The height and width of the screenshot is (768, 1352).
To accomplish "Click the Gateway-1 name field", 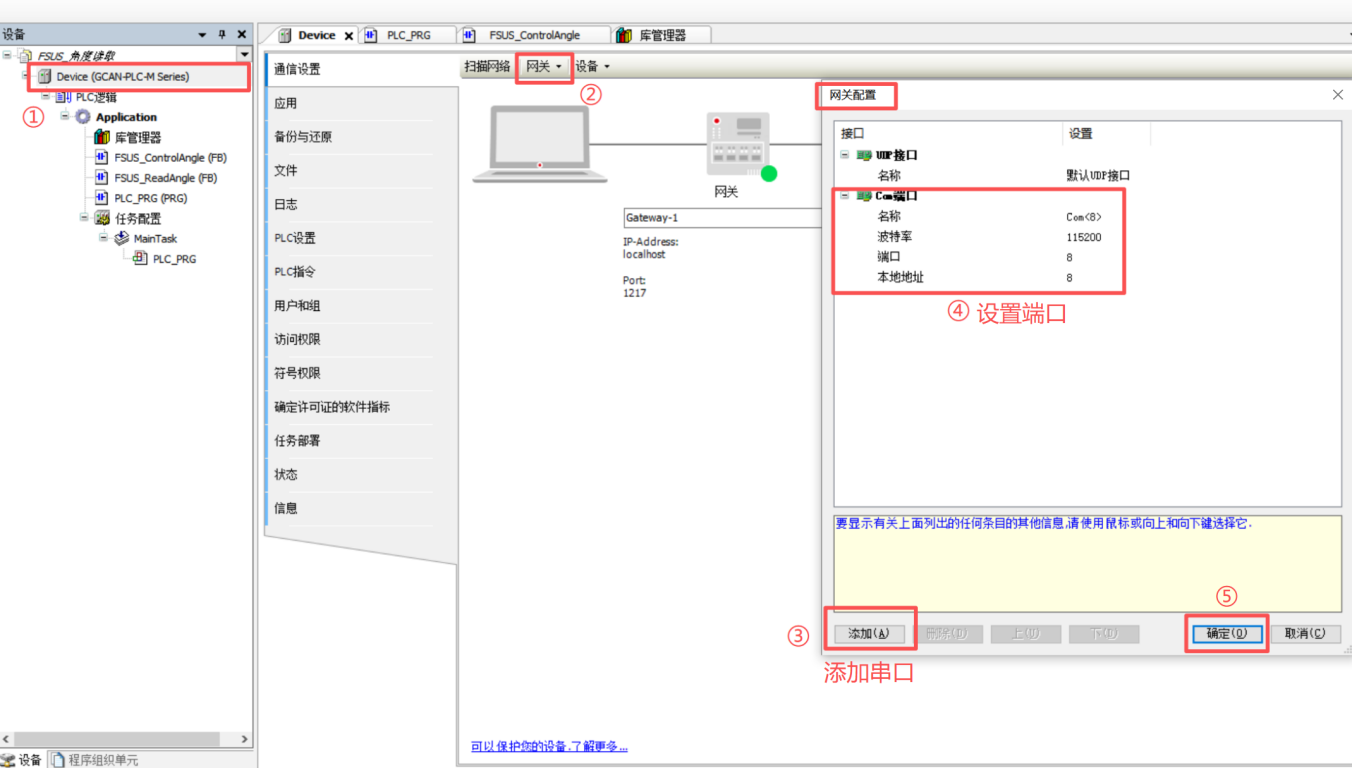I will 720,218.
